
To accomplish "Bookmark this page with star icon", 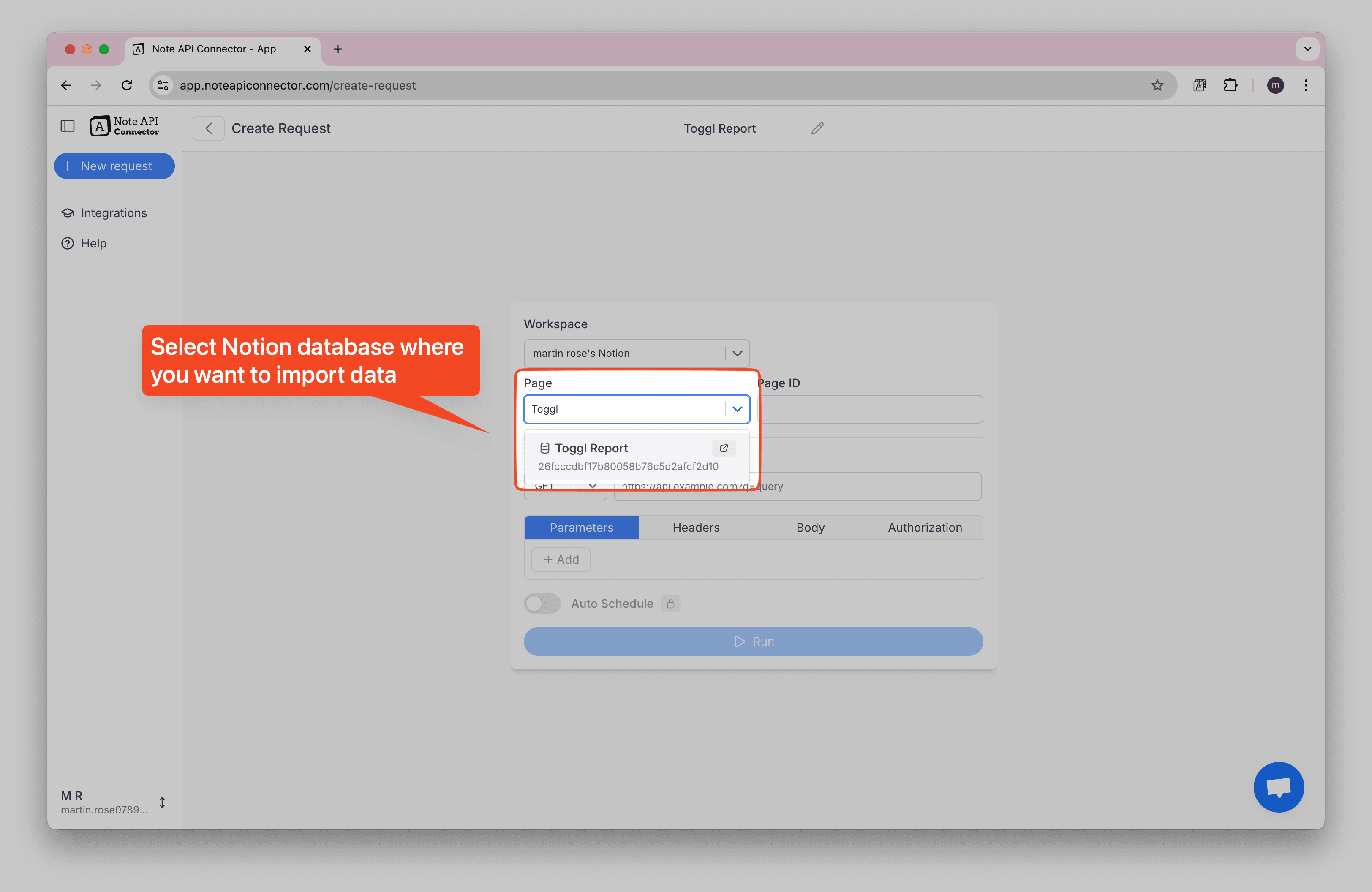I will tap(1157, 85).
